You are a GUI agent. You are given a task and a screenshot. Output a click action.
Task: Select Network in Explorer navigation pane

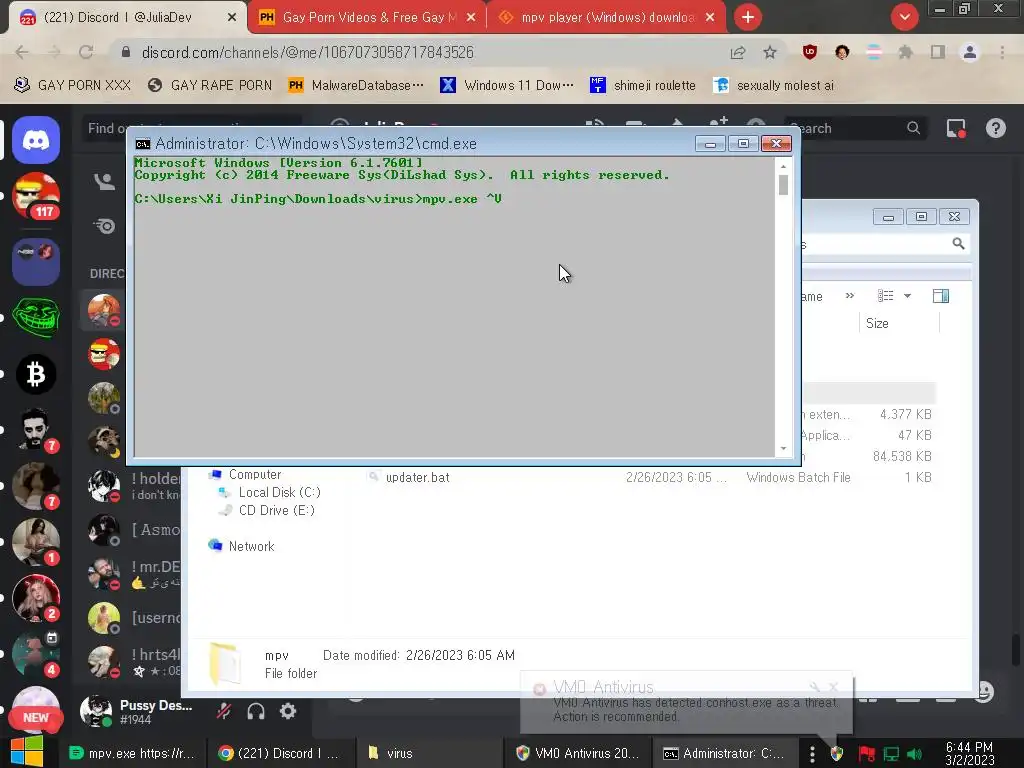251,547
